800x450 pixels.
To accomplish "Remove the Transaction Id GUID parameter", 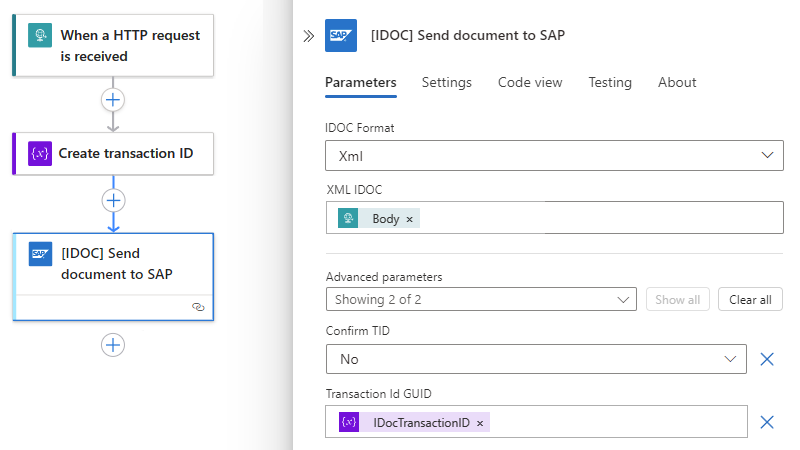I will (x=767, y=422).
